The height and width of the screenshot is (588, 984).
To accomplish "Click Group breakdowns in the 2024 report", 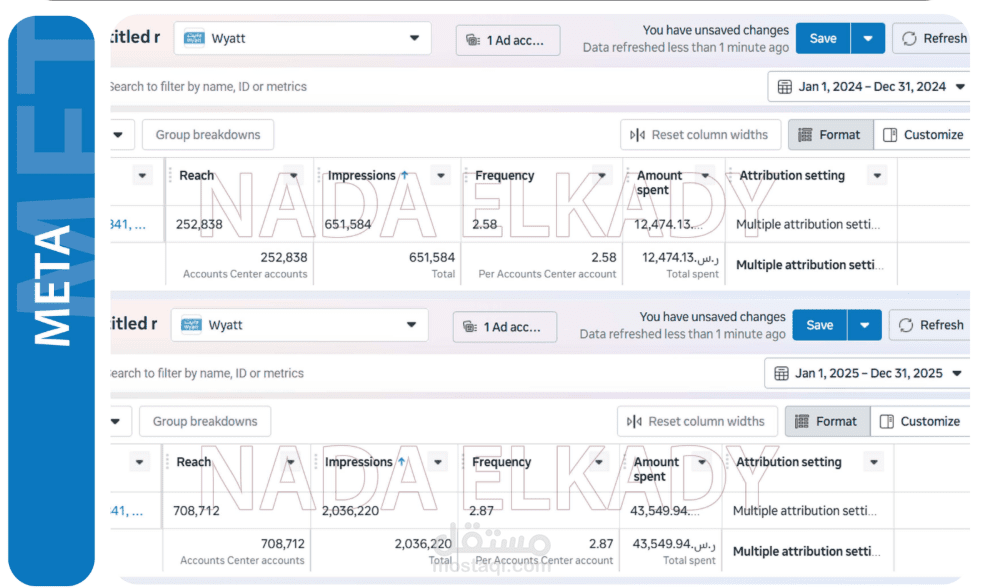I will (x=208, y=135).
